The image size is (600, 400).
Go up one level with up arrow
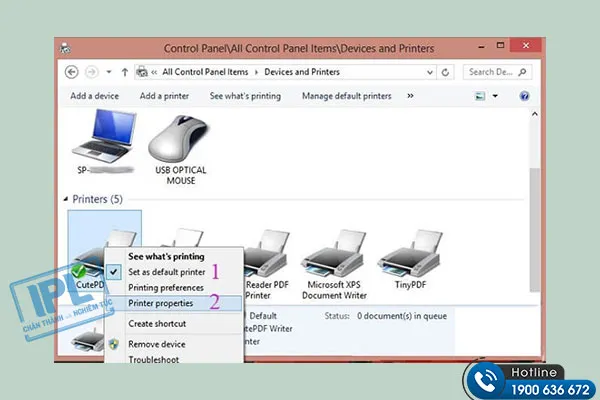124,72
